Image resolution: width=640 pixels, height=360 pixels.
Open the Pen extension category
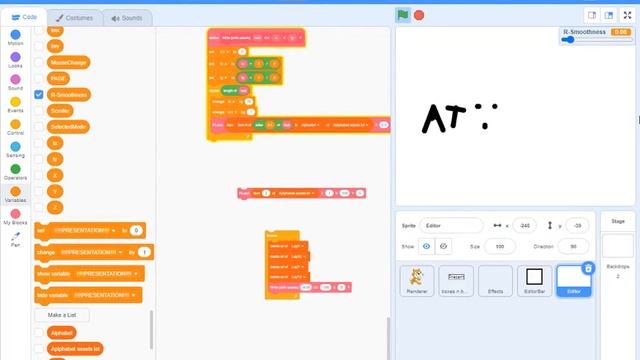point(15,240)
